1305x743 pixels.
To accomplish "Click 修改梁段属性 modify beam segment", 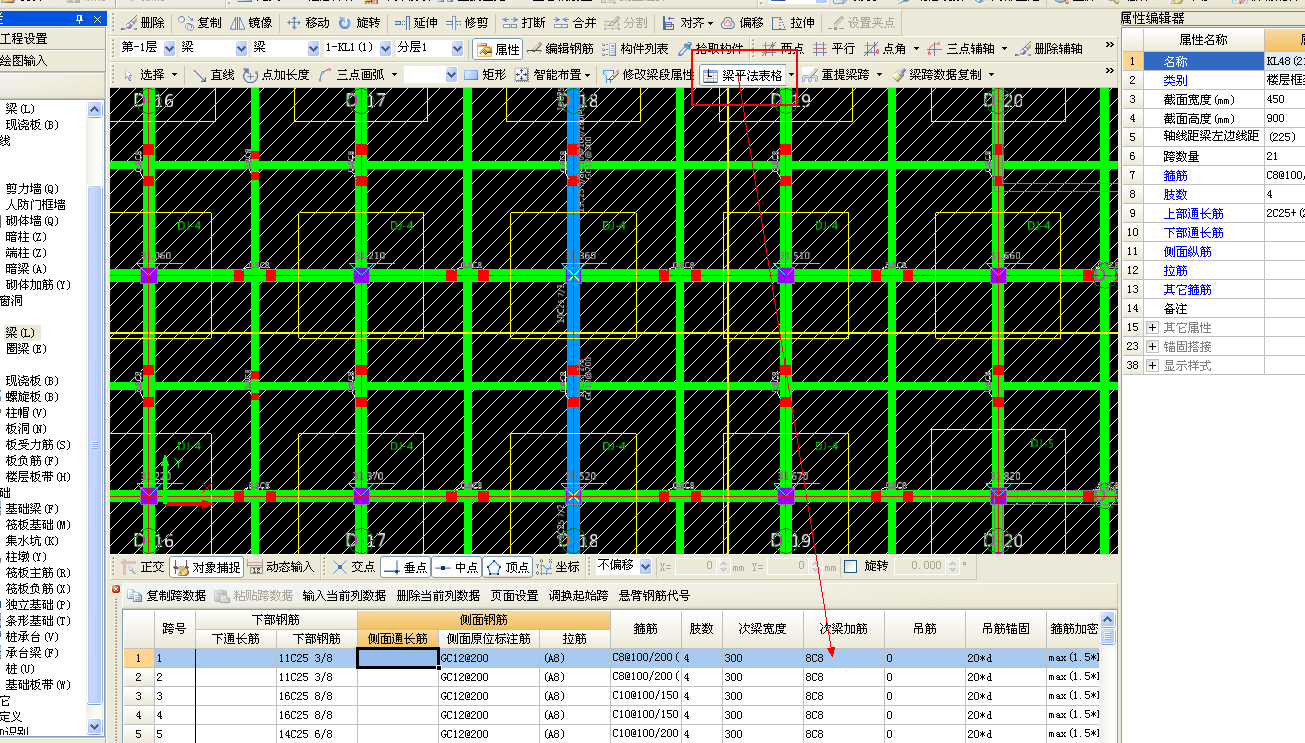I will pyautogui.click(x=648, y=75).
